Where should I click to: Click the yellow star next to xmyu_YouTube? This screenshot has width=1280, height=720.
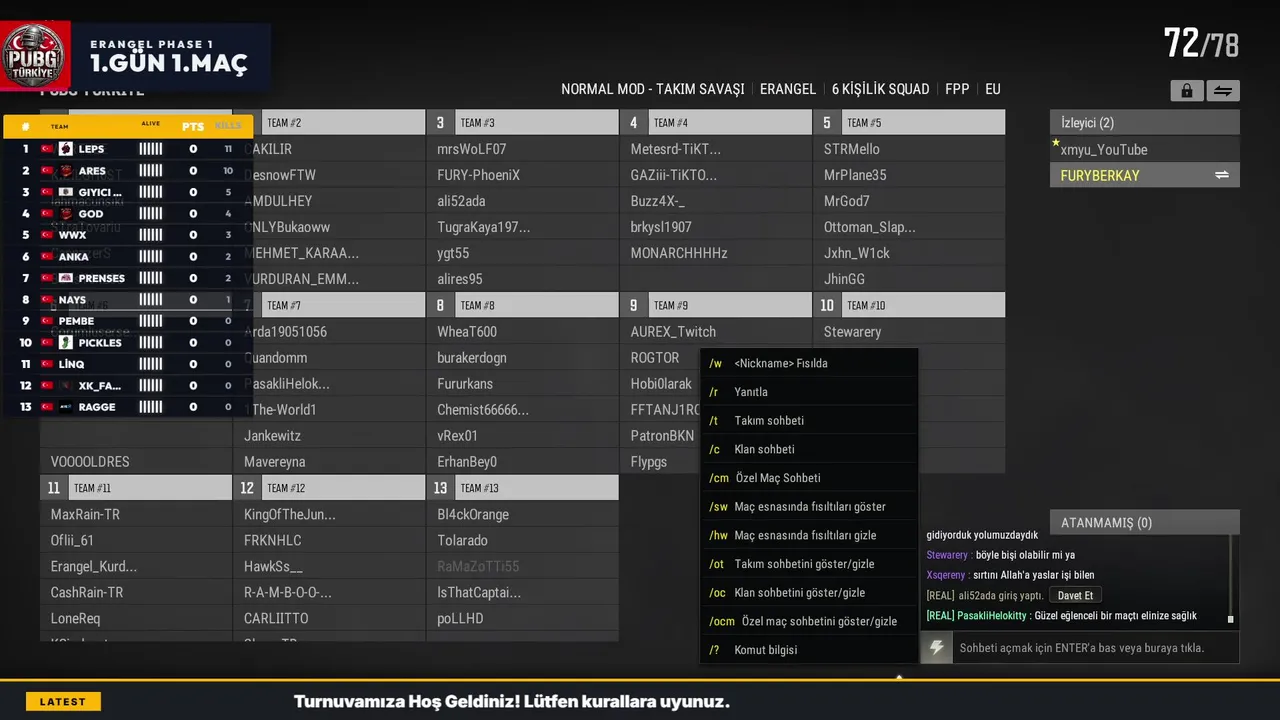[x=1055, y=143]
